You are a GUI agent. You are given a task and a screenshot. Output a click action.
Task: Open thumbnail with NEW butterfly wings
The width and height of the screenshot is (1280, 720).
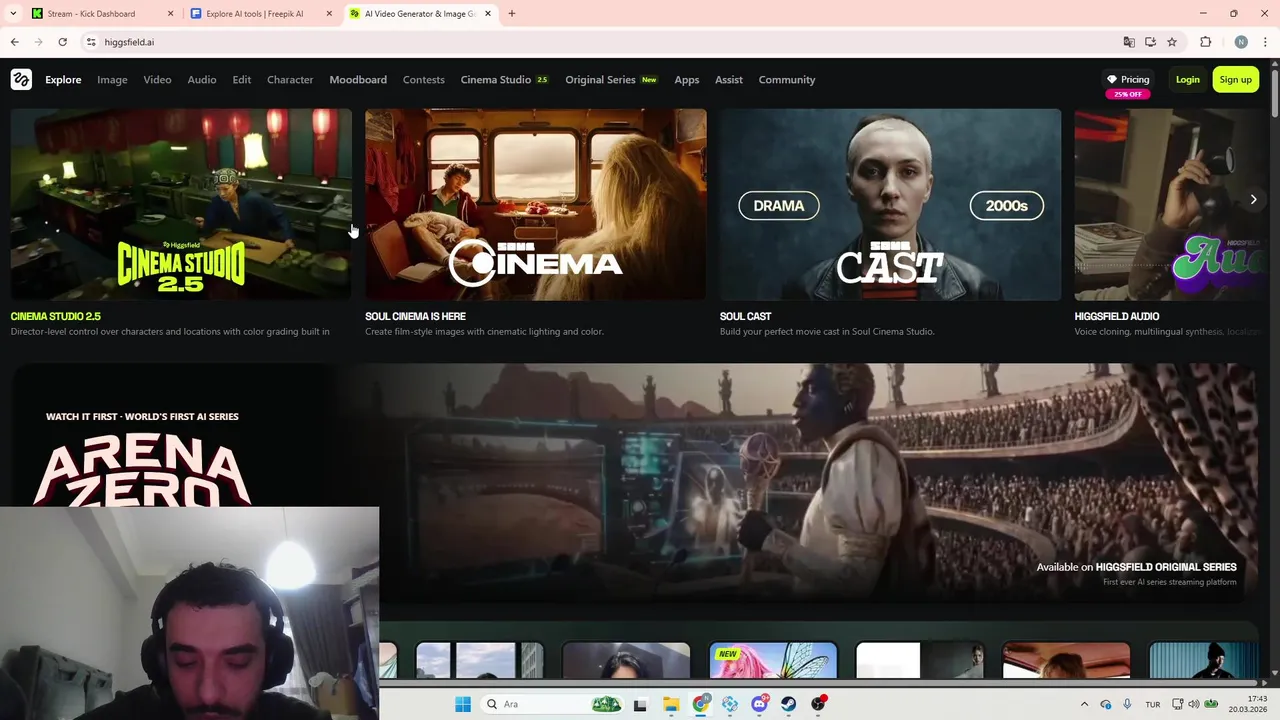[773, 660]
